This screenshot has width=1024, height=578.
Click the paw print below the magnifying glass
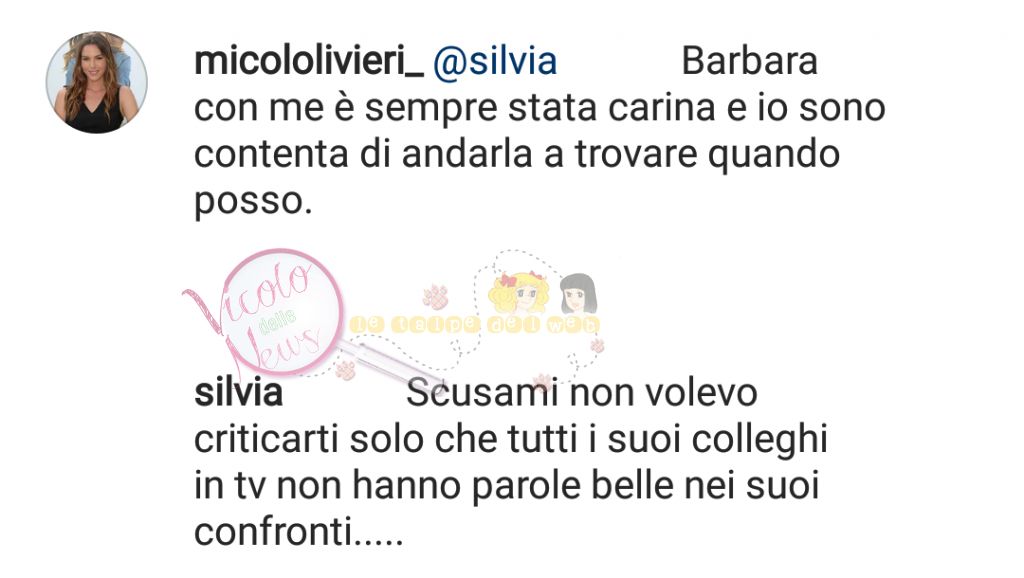coord(344,370)
